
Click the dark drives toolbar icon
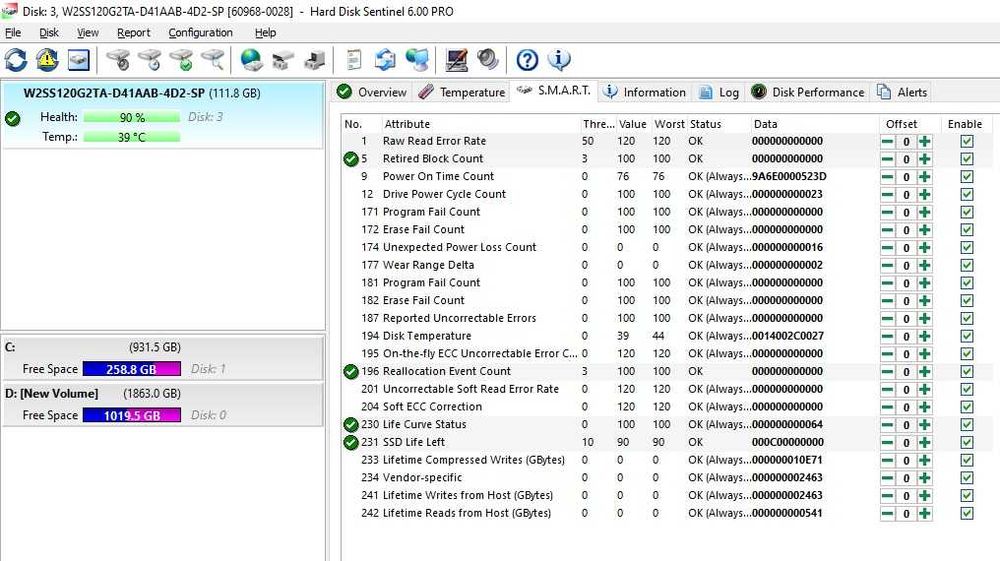coord(283,60)
